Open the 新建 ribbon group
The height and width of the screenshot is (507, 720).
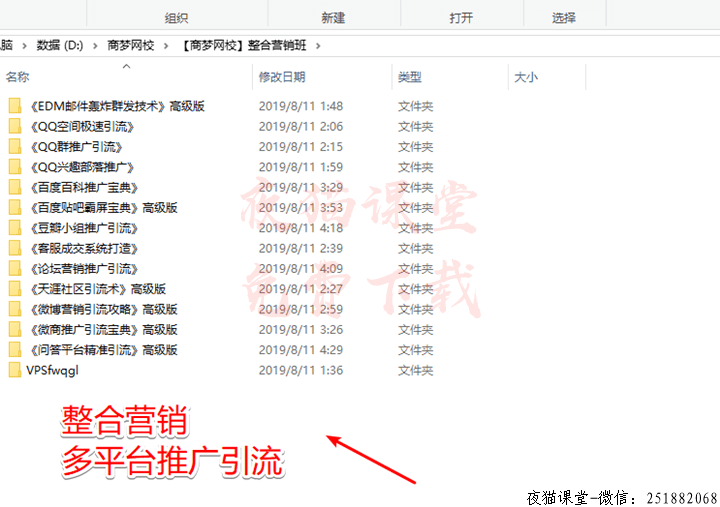[333, 18]
